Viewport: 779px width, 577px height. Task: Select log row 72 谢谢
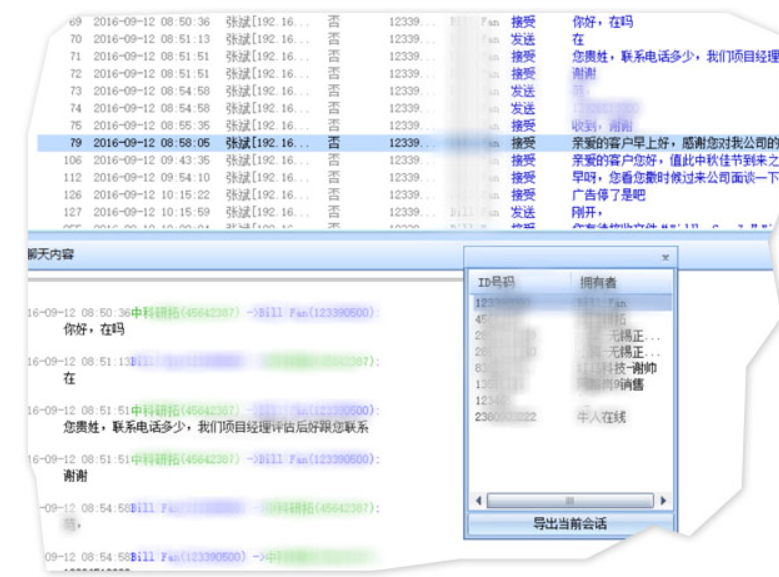(x=407, y=74)
